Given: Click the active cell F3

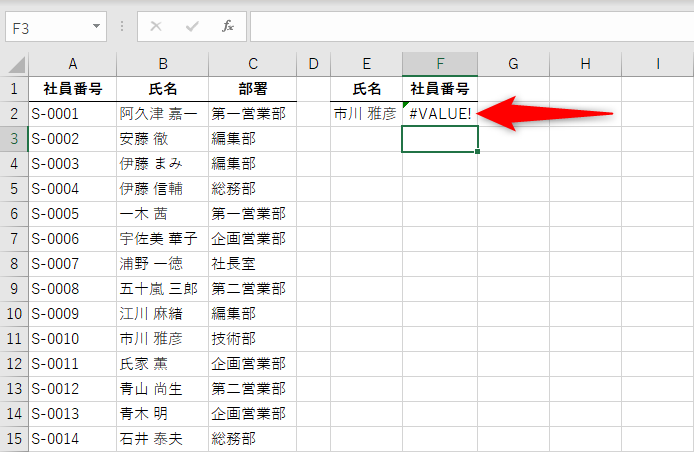Looking at the screenshot, I should pyautogui.click(x=440, y=139).
